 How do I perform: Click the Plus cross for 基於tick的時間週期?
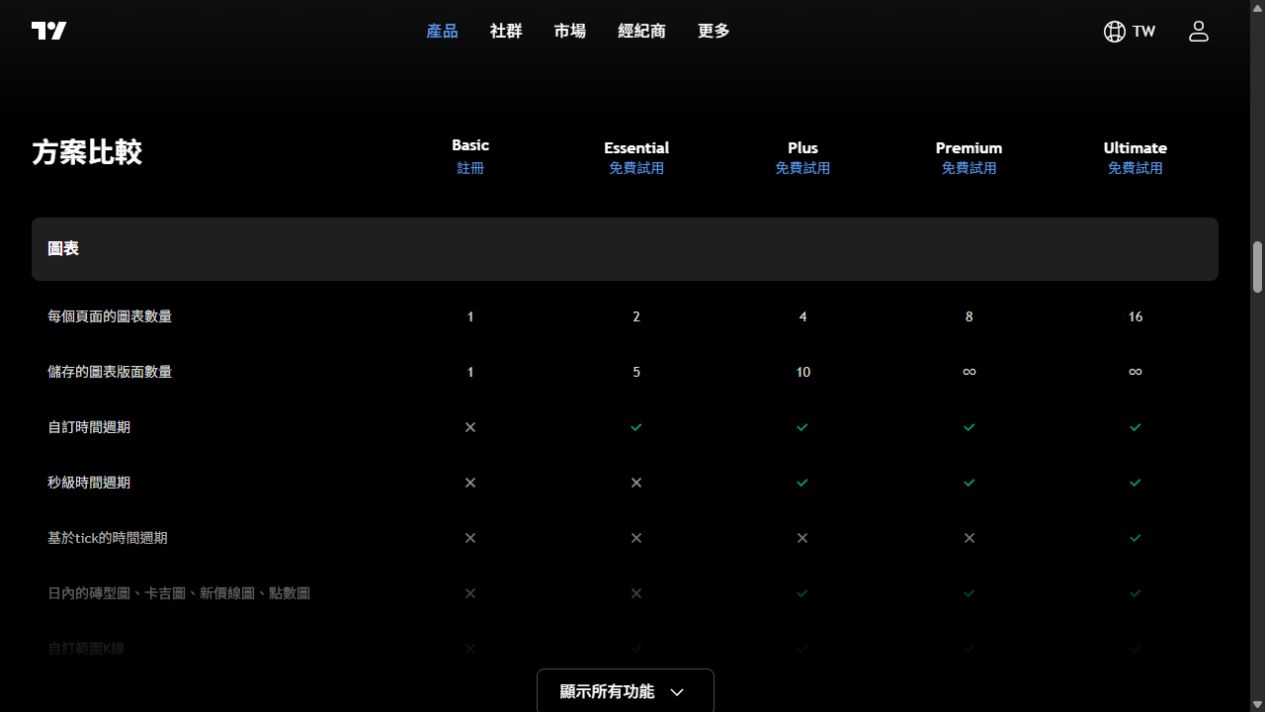tap(802, 538)
